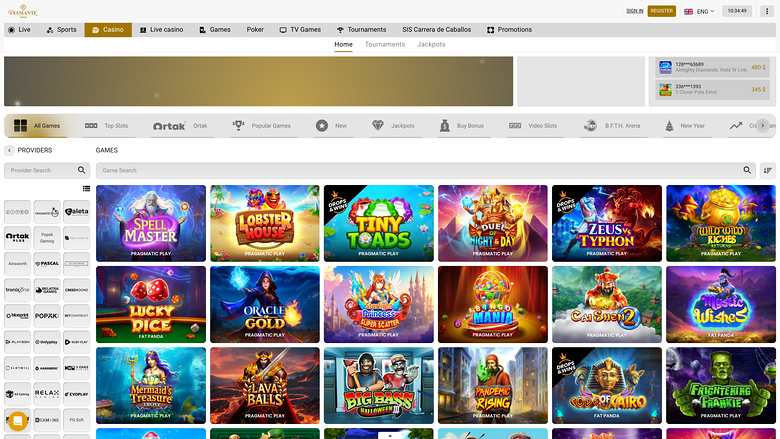Go to the Live section

pos(19,30)
